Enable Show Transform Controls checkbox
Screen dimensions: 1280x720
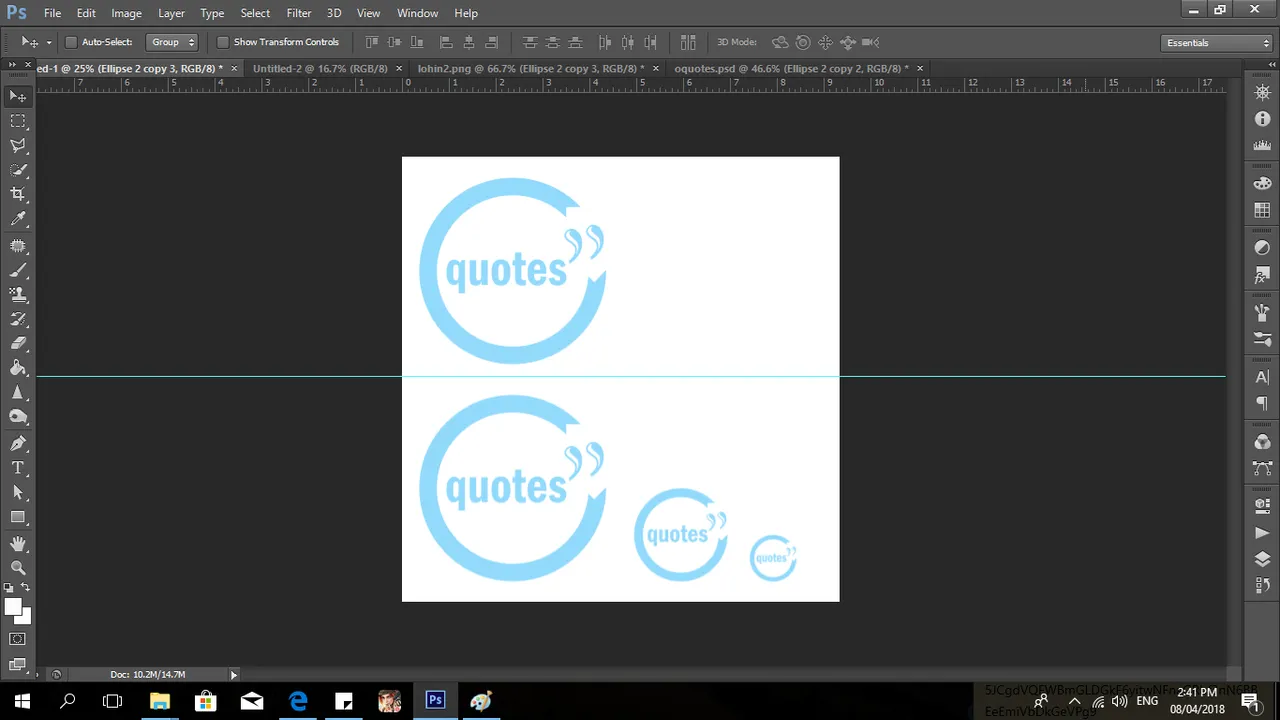point(223,42)
